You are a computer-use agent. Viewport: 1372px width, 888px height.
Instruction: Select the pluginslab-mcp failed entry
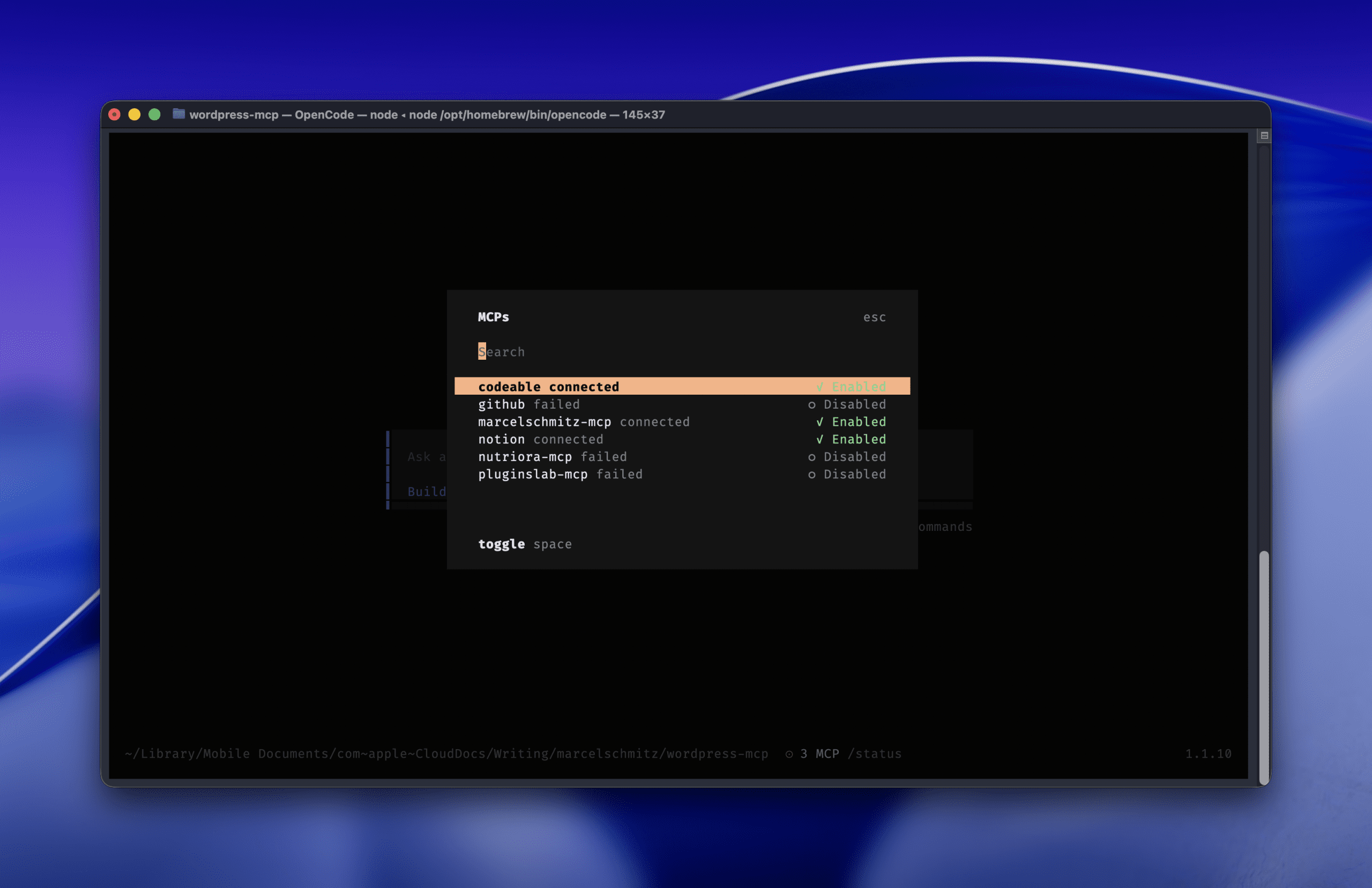point(560,475)
